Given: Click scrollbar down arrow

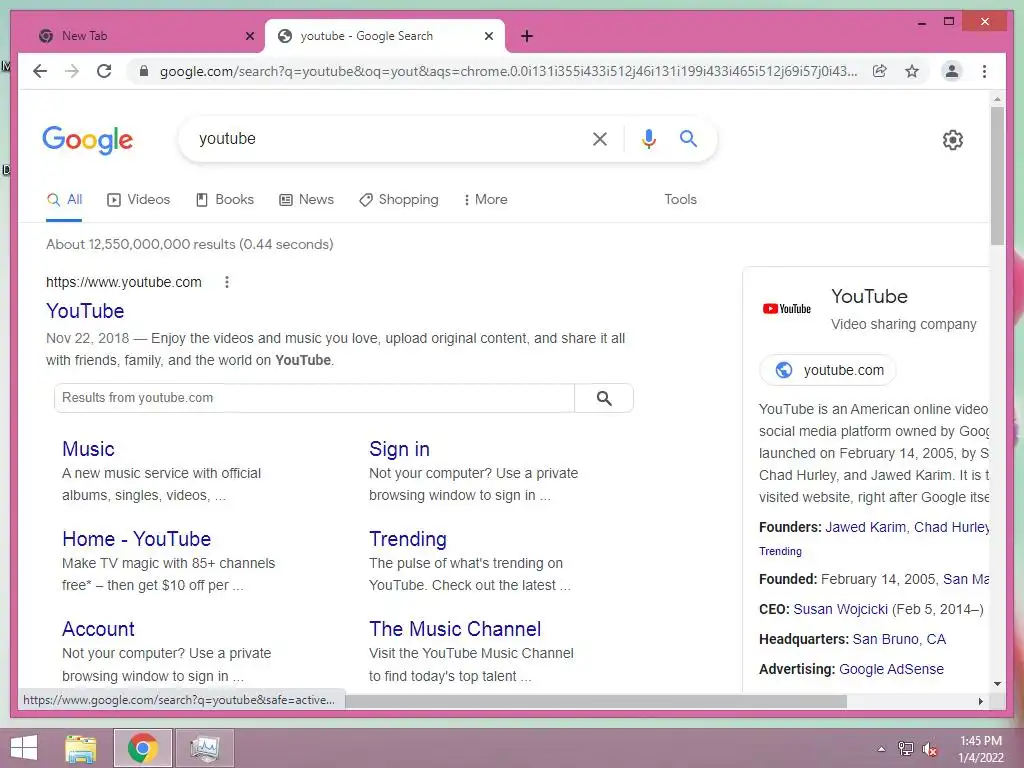Looking at the screenshot, I should click(x=997, y=684).
